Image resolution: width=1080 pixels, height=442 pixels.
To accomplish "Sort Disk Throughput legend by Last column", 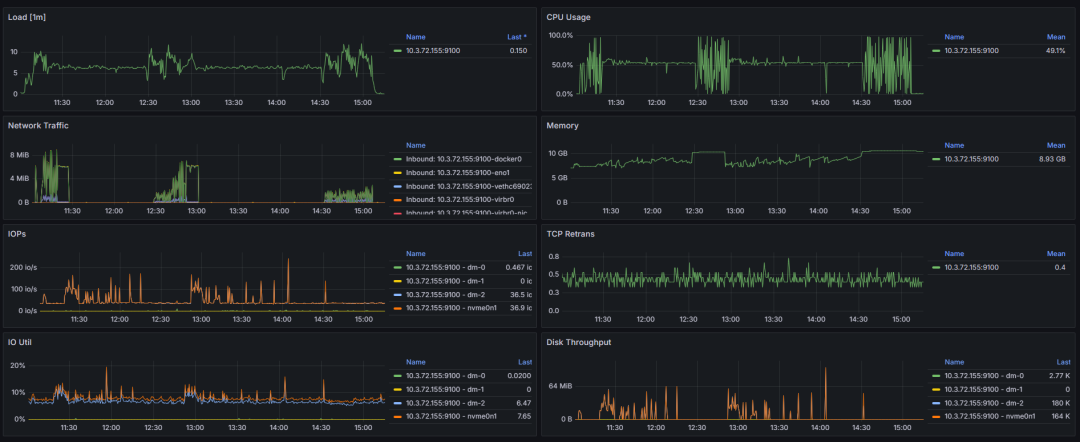I will click(1063, 362).
